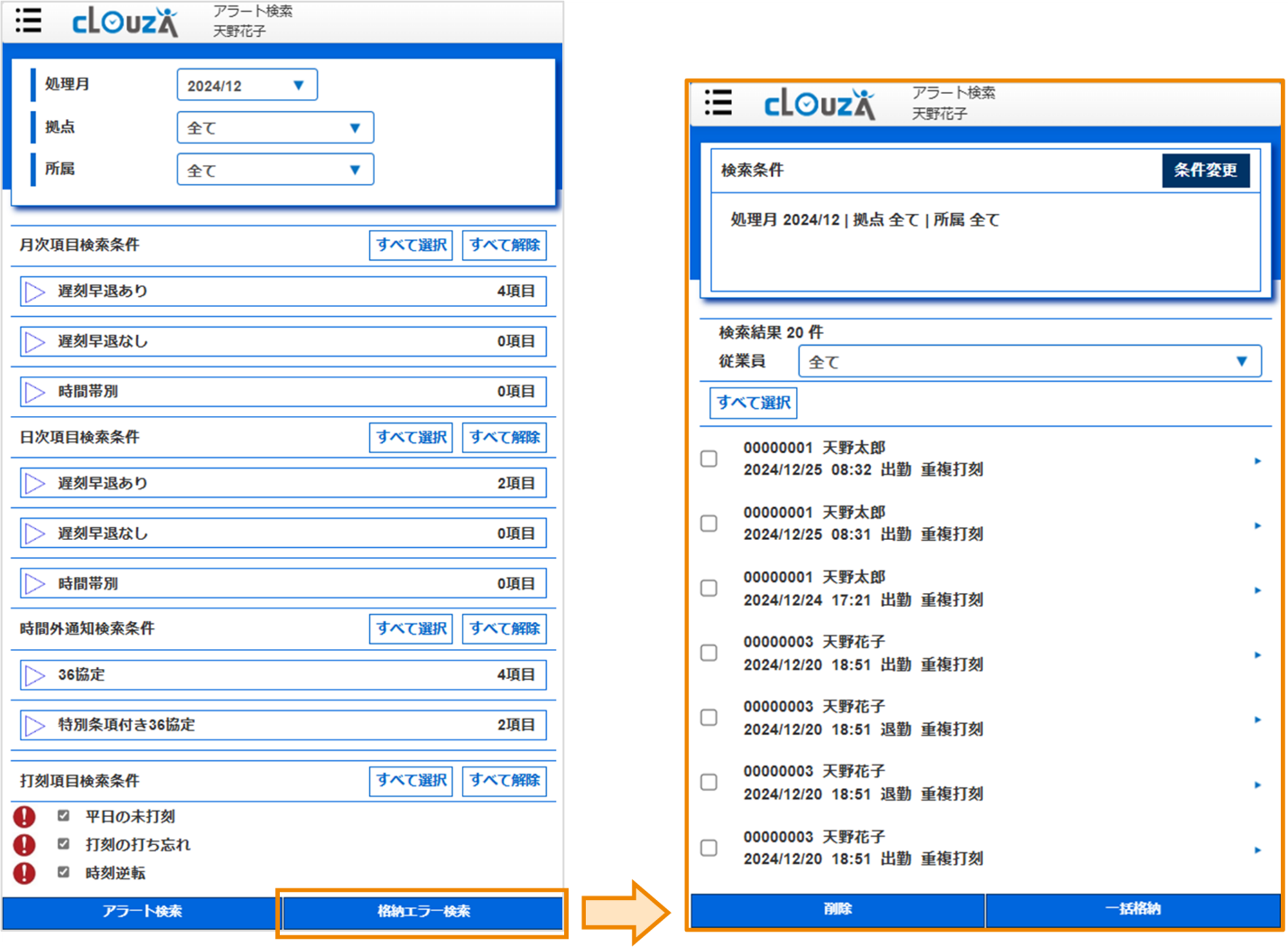Click the 条件変更 button
This screenshot has height=947, width=1288.
point(1206,171)
